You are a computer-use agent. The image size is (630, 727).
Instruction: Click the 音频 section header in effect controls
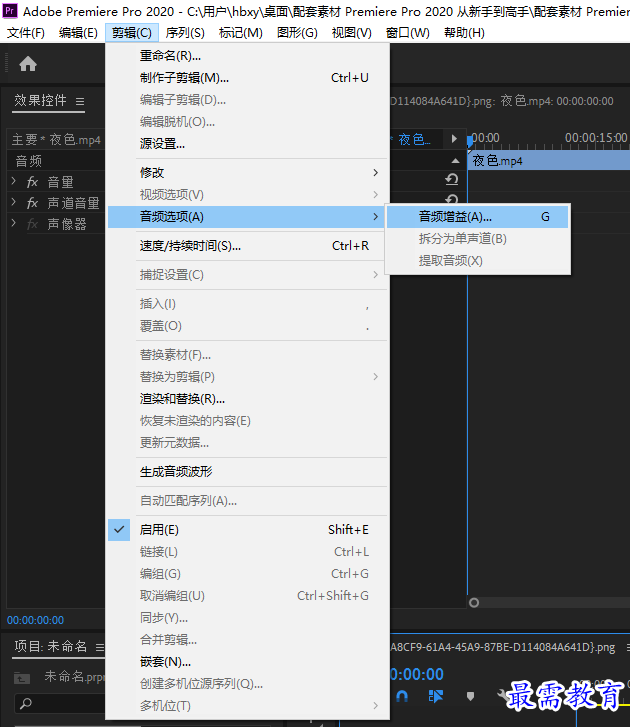click(29, 161)
